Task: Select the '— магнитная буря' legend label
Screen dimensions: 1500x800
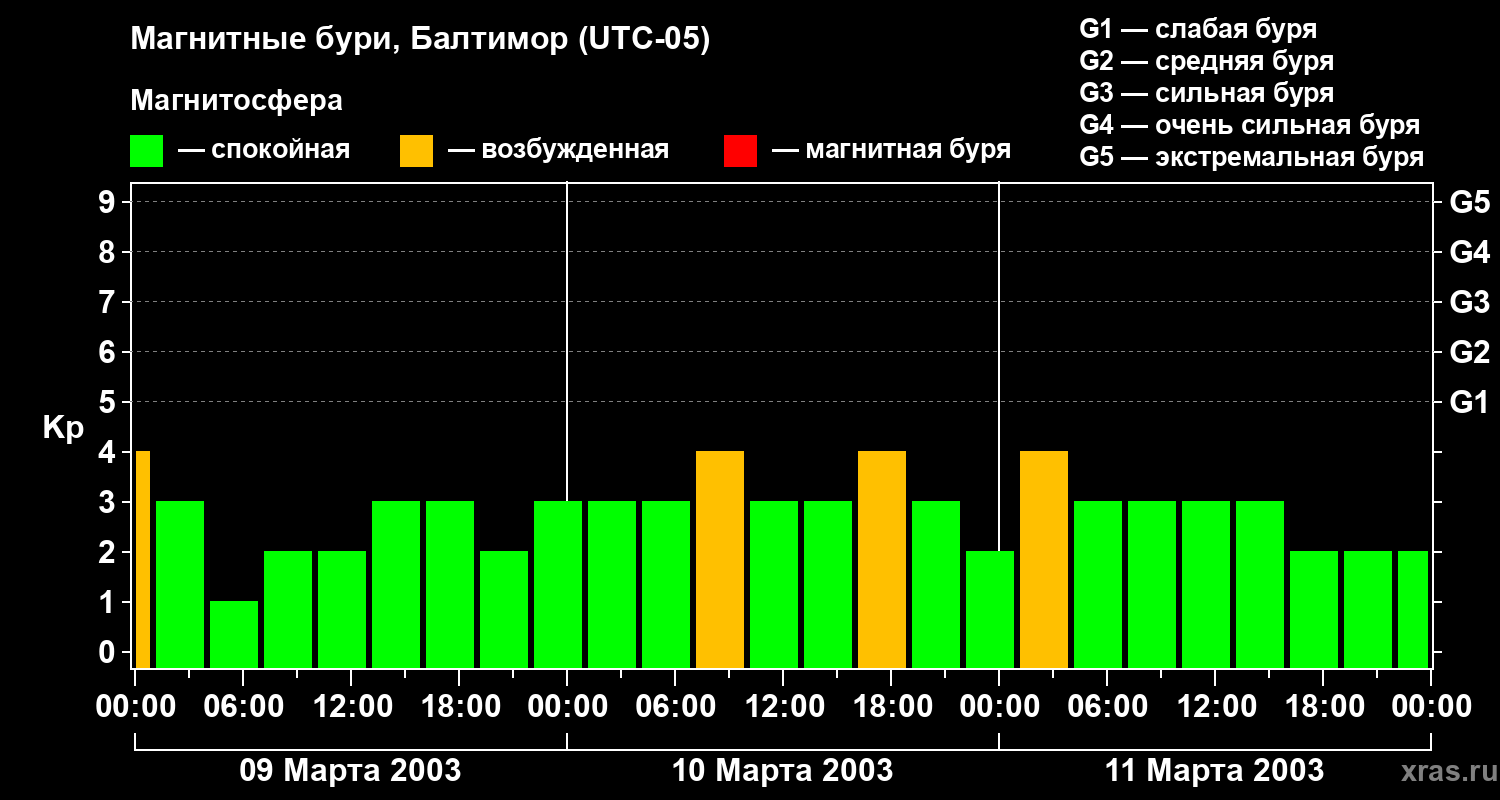Action: click(x=891, y=151)
